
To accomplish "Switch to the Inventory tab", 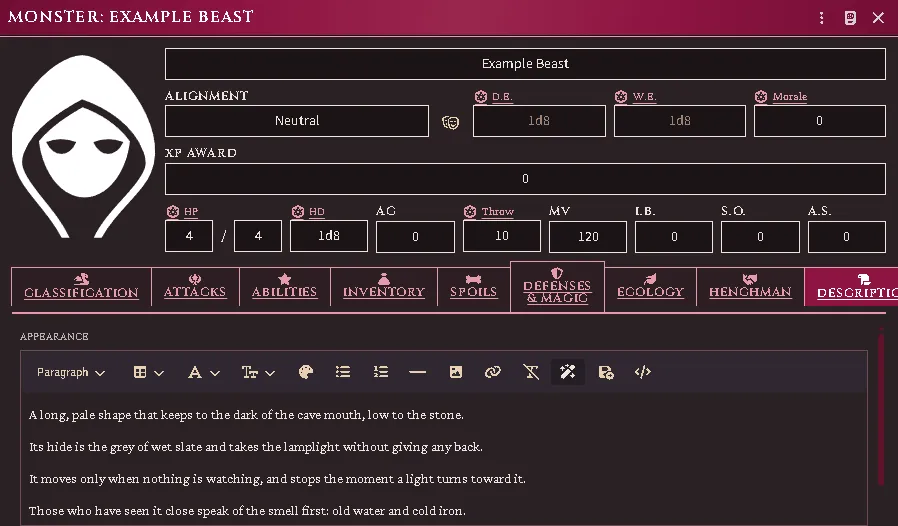I will (x=384, y=286).
